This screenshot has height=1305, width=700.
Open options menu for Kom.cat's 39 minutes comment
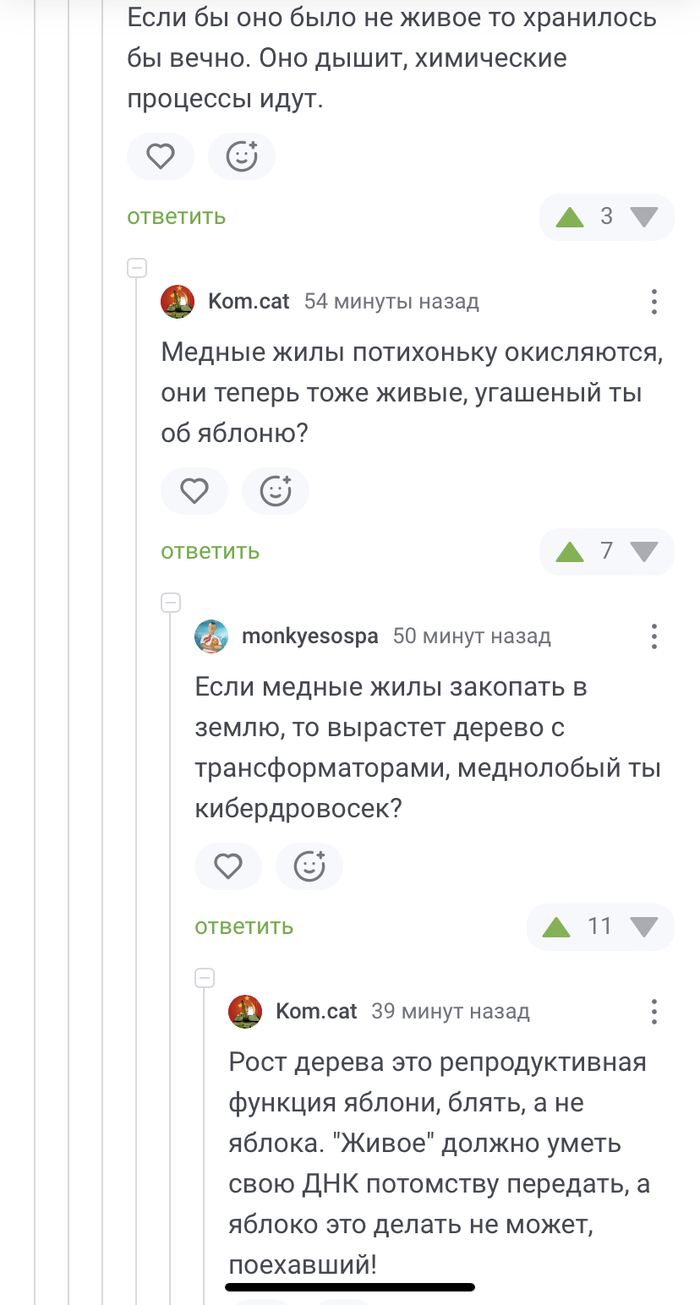[653, 1011]
